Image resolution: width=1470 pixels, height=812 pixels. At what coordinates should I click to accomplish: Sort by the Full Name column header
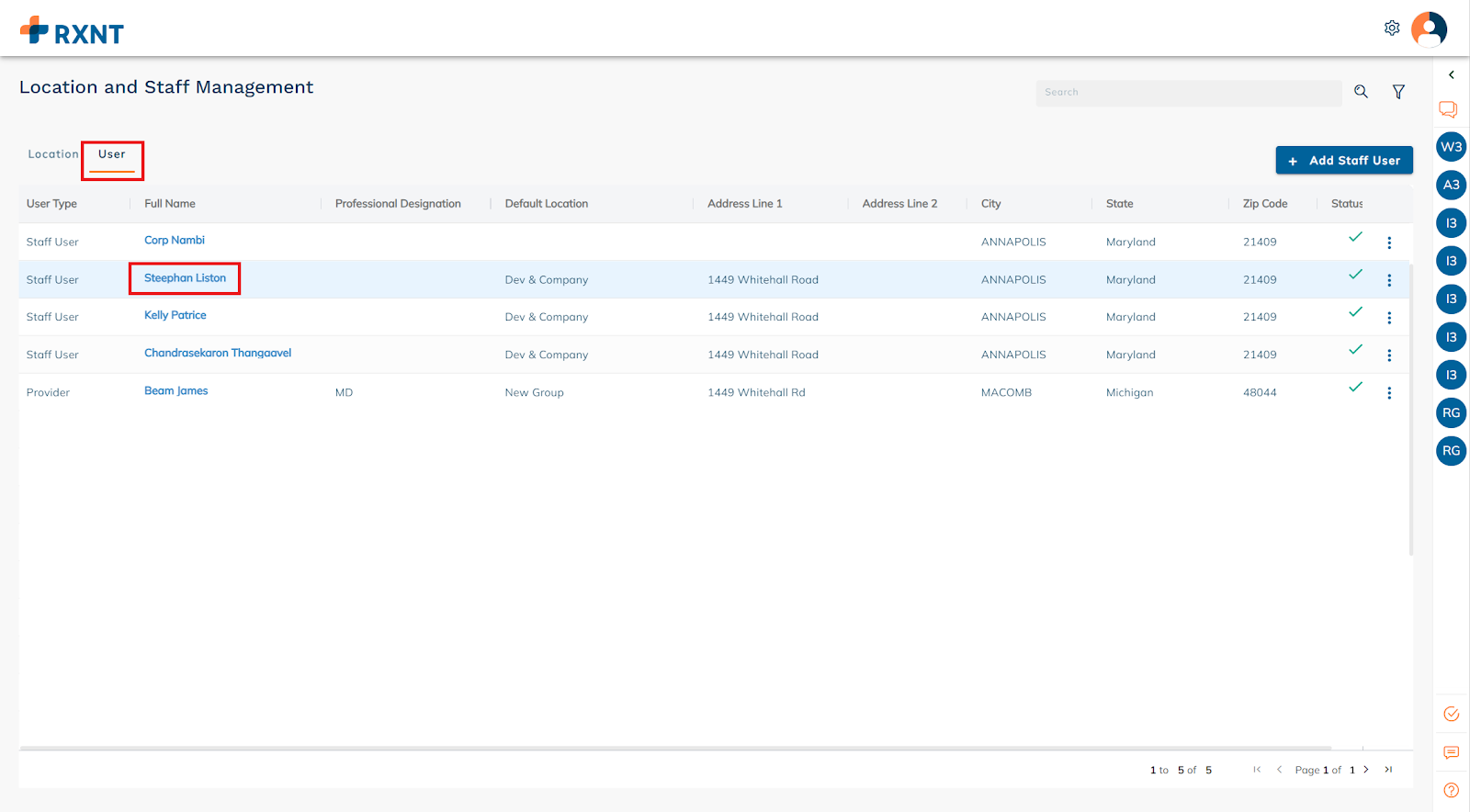[170, 204]
